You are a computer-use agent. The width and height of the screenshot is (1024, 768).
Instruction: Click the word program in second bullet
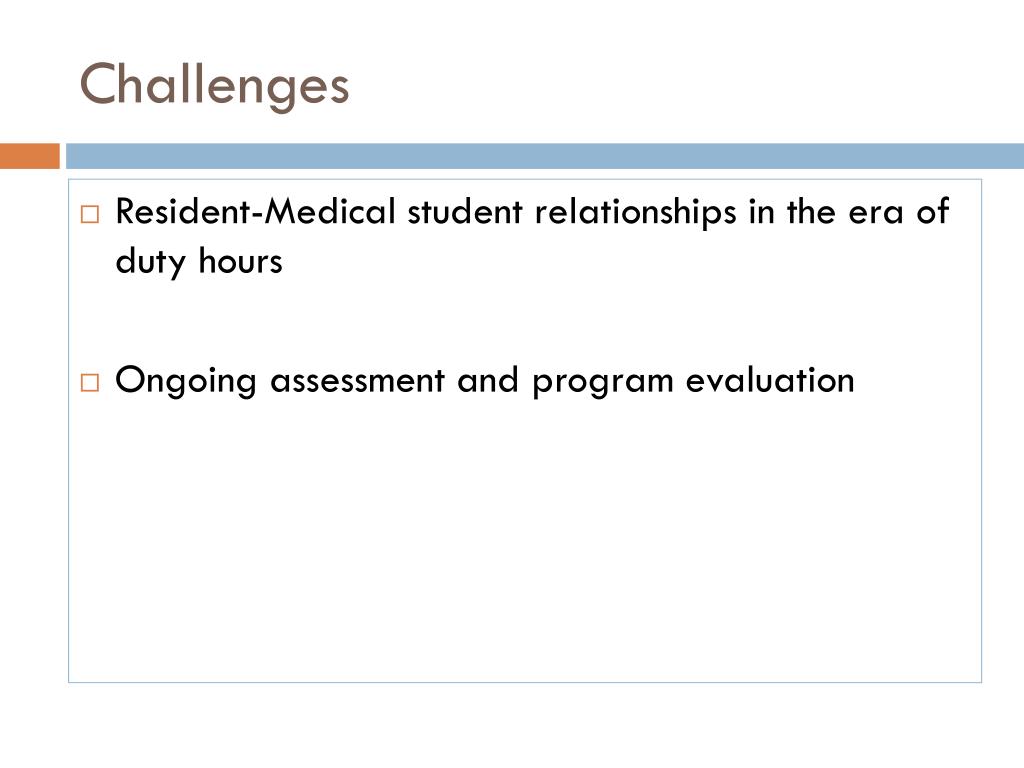pyautogui.click(x=603, y=382)
